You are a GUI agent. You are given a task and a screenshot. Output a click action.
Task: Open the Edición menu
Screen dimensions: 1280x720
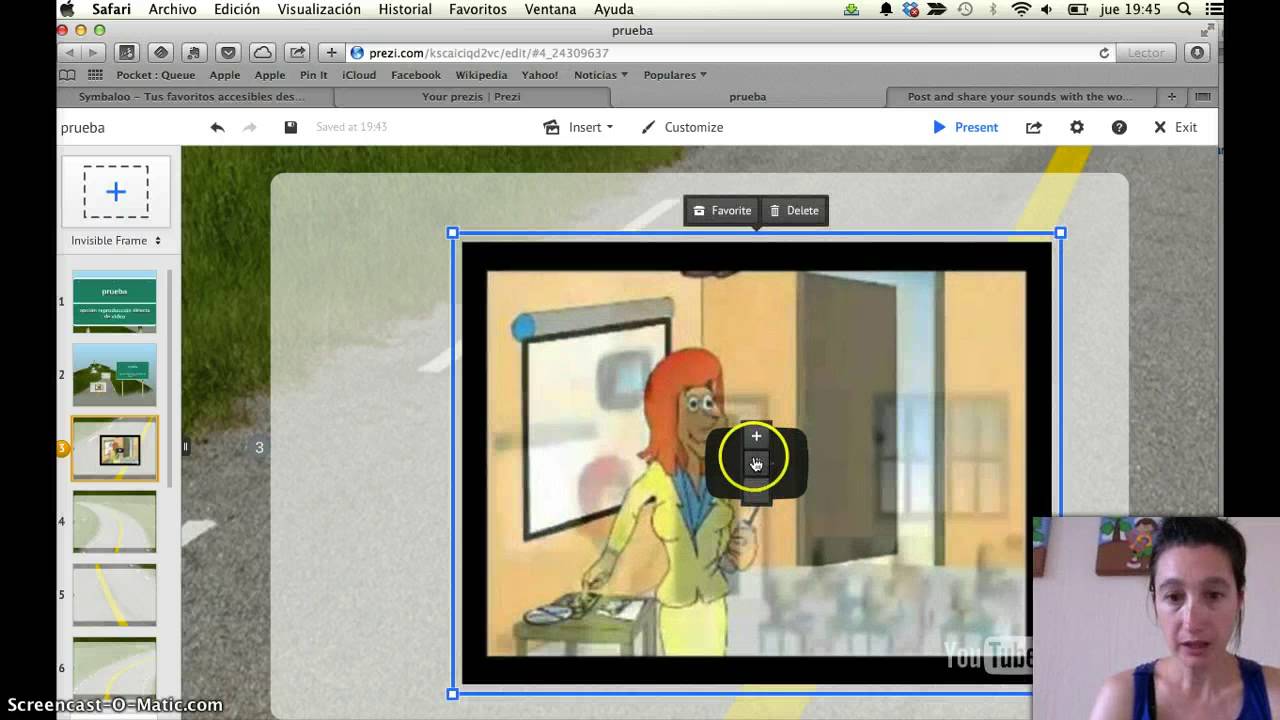click(237, 9)
